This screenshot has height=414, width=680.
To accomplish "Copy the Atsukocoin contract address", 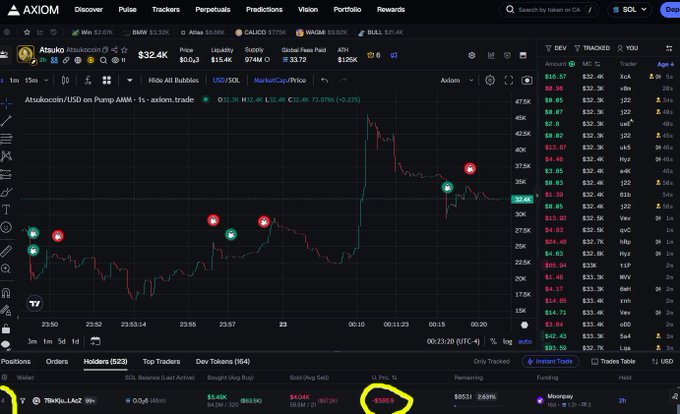I will (105, 50).
